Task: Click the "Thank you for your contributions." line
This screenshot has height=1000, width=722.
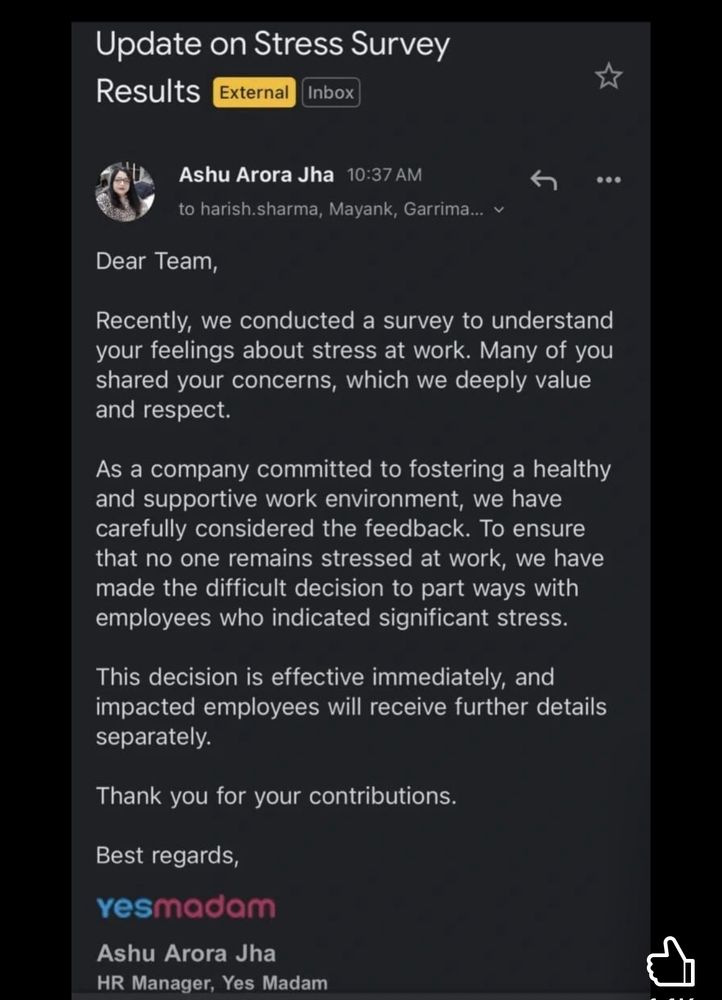Action: pyautogui.click(x=276, y=796)
